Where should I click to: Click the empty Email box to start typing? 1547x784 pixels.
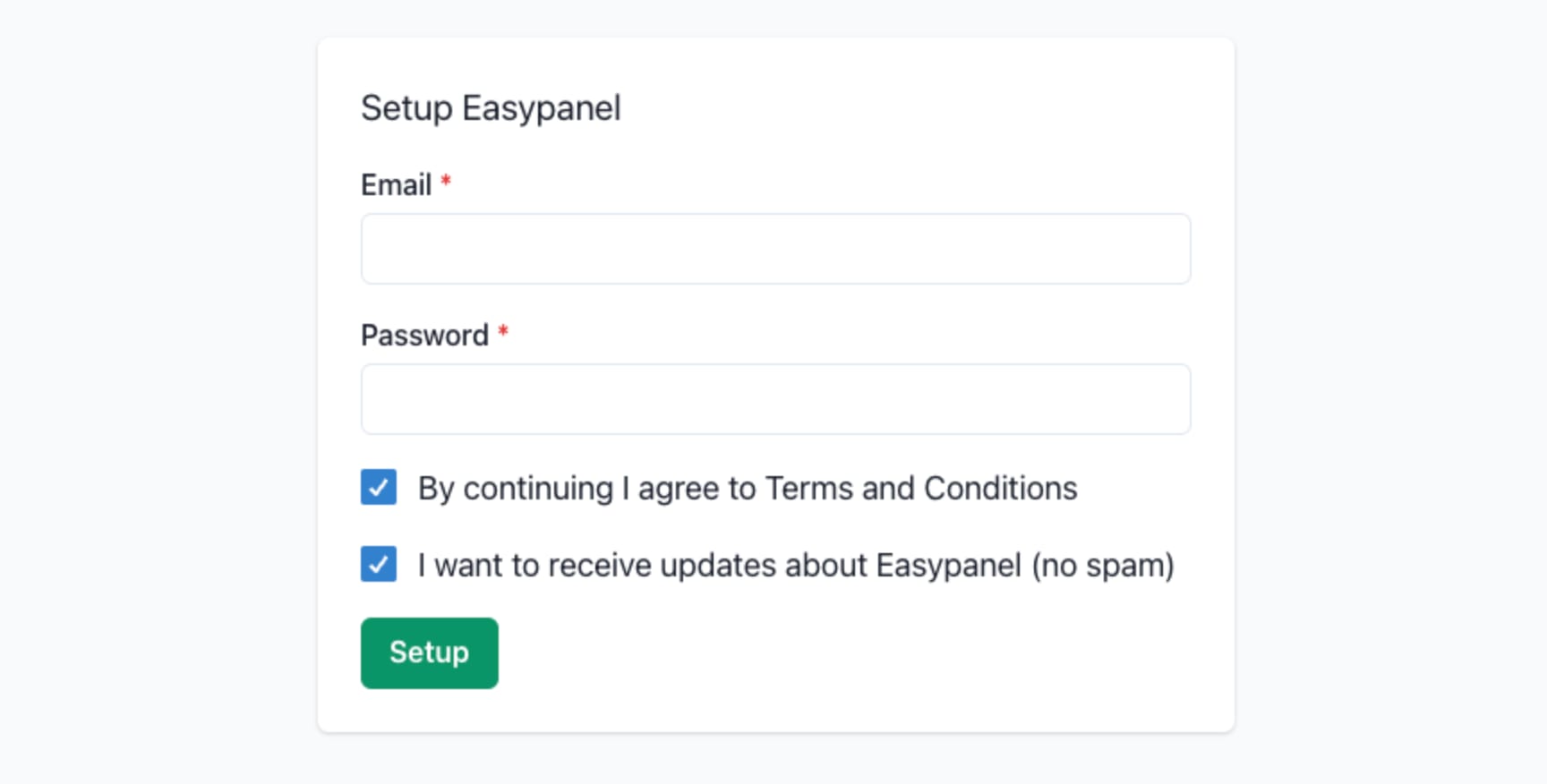774,248
